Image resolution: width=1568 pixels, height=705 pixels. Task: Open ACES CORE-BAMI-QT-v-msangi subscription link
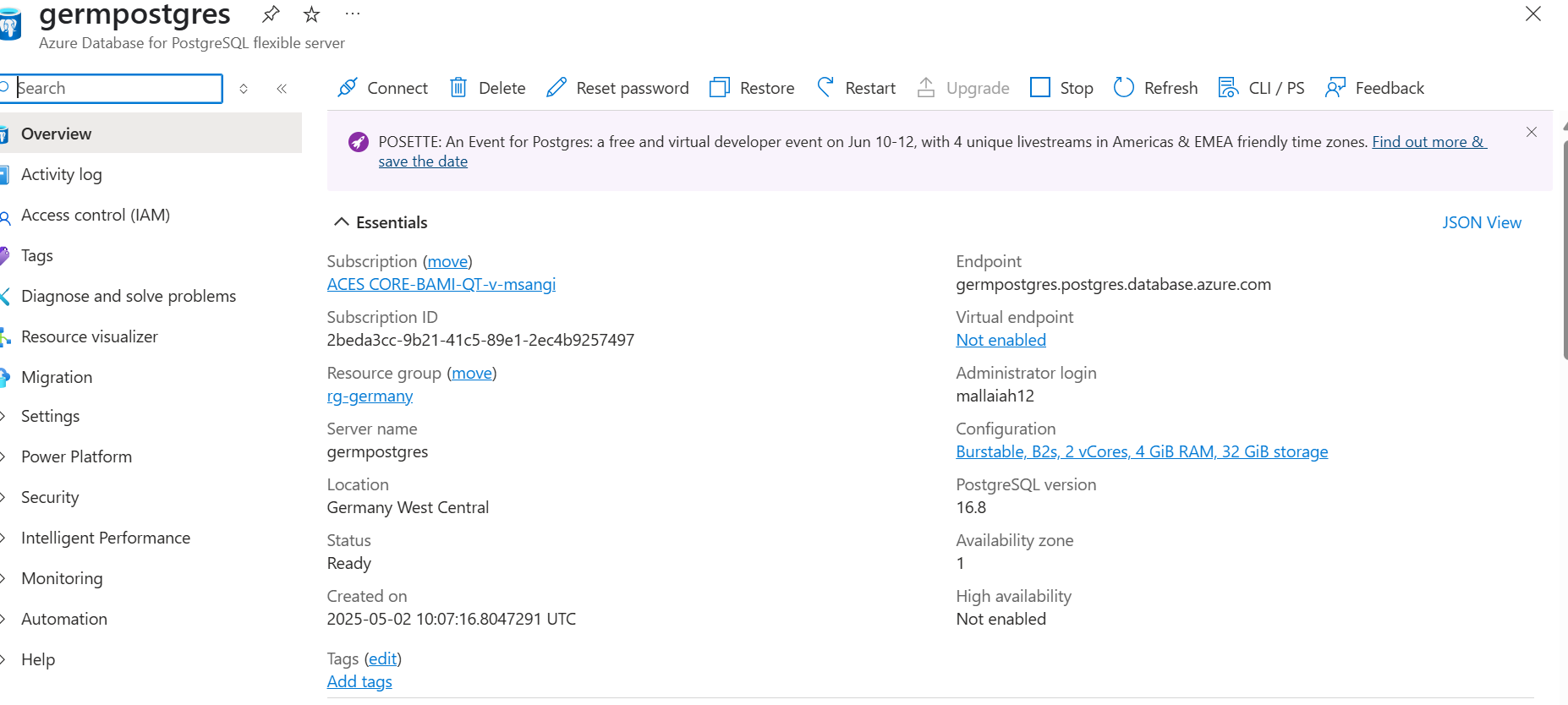click(x=441, y=284)
